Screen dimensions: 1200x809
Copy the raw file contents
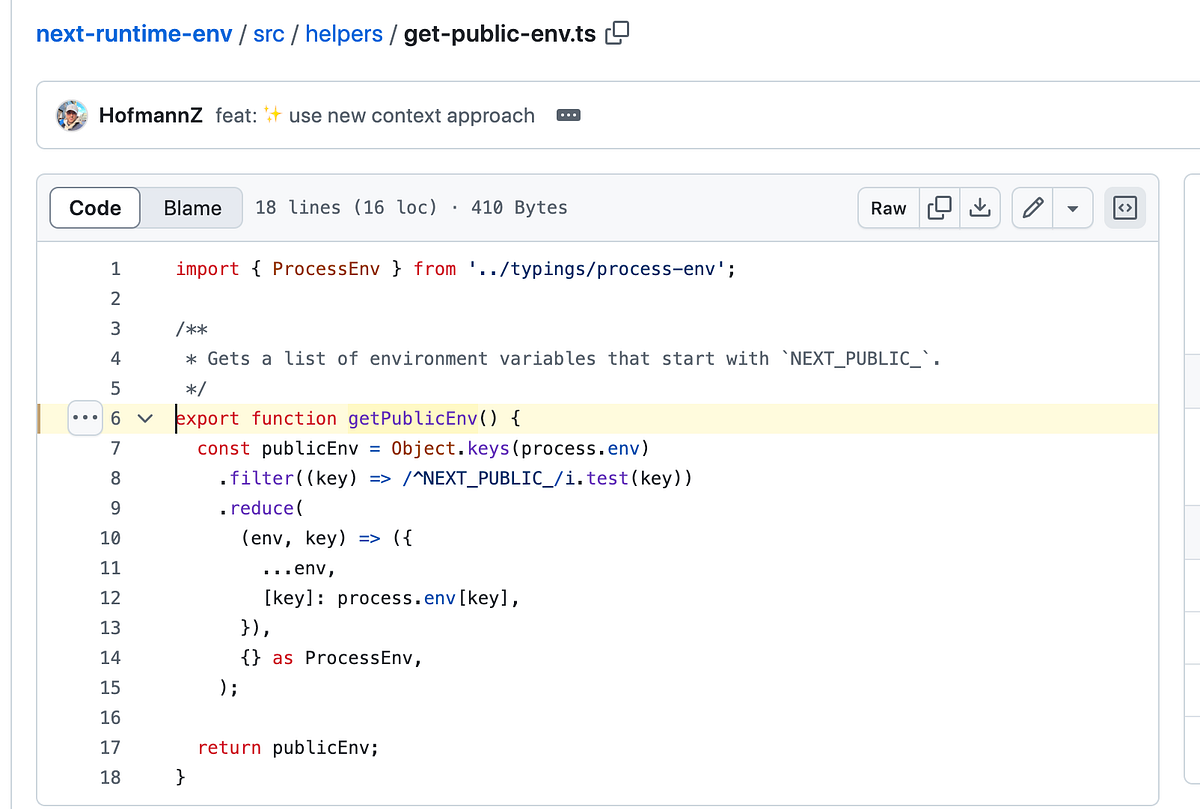(x=939, y=208)
